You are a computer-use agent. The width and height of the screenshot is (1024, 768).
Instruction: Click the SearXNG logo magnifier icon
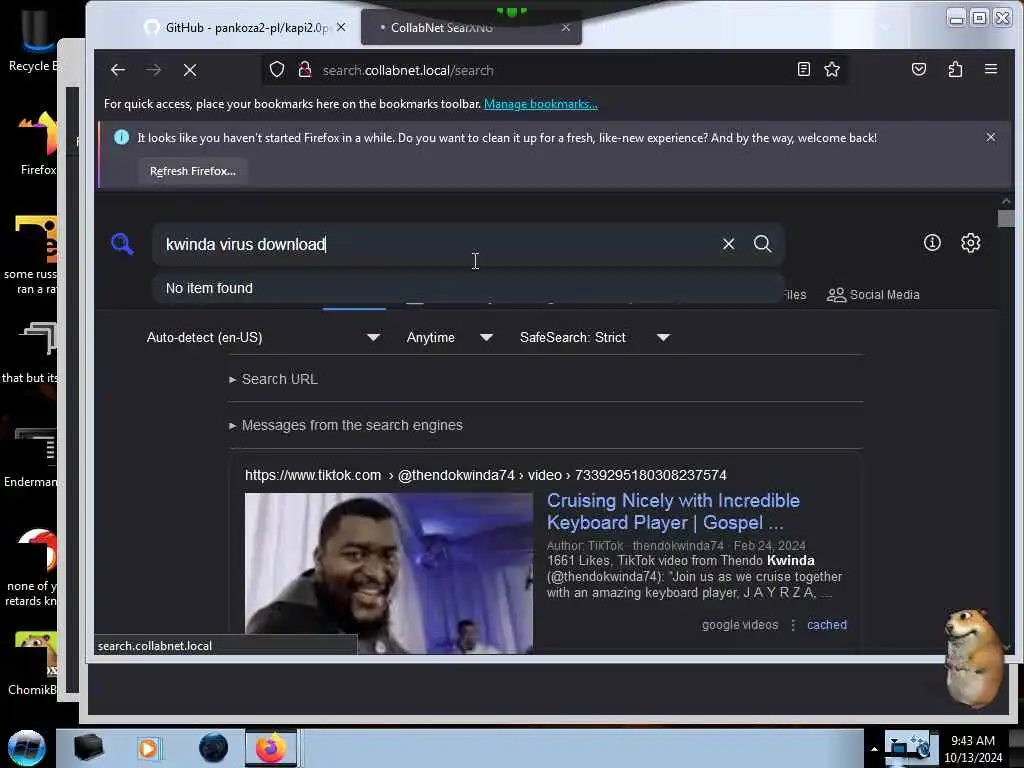click(x=122, y=244)
